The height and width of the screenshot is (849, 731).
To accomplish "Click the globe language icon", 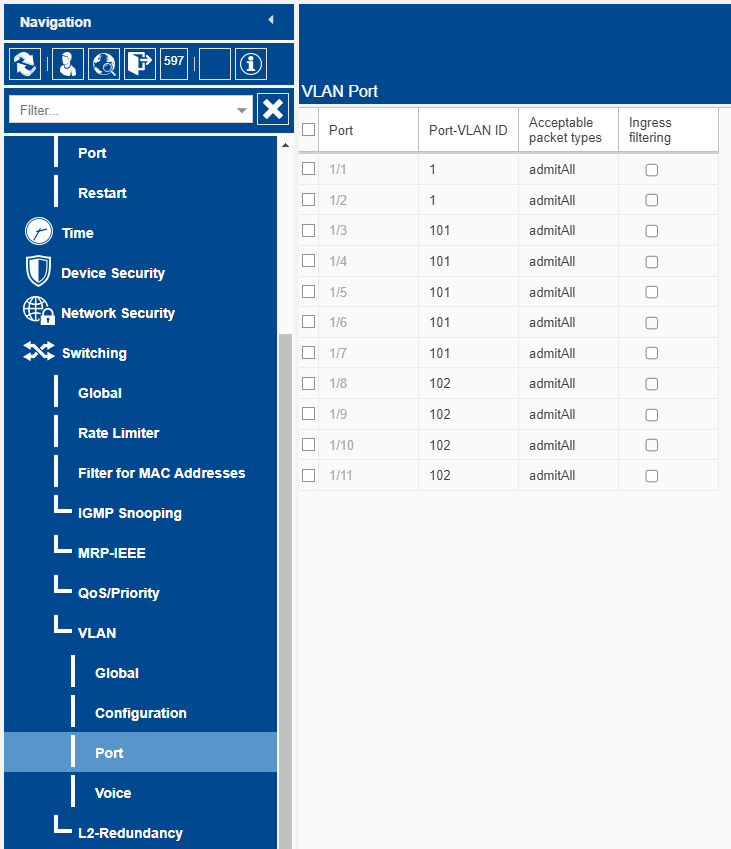I will (103, 64).
